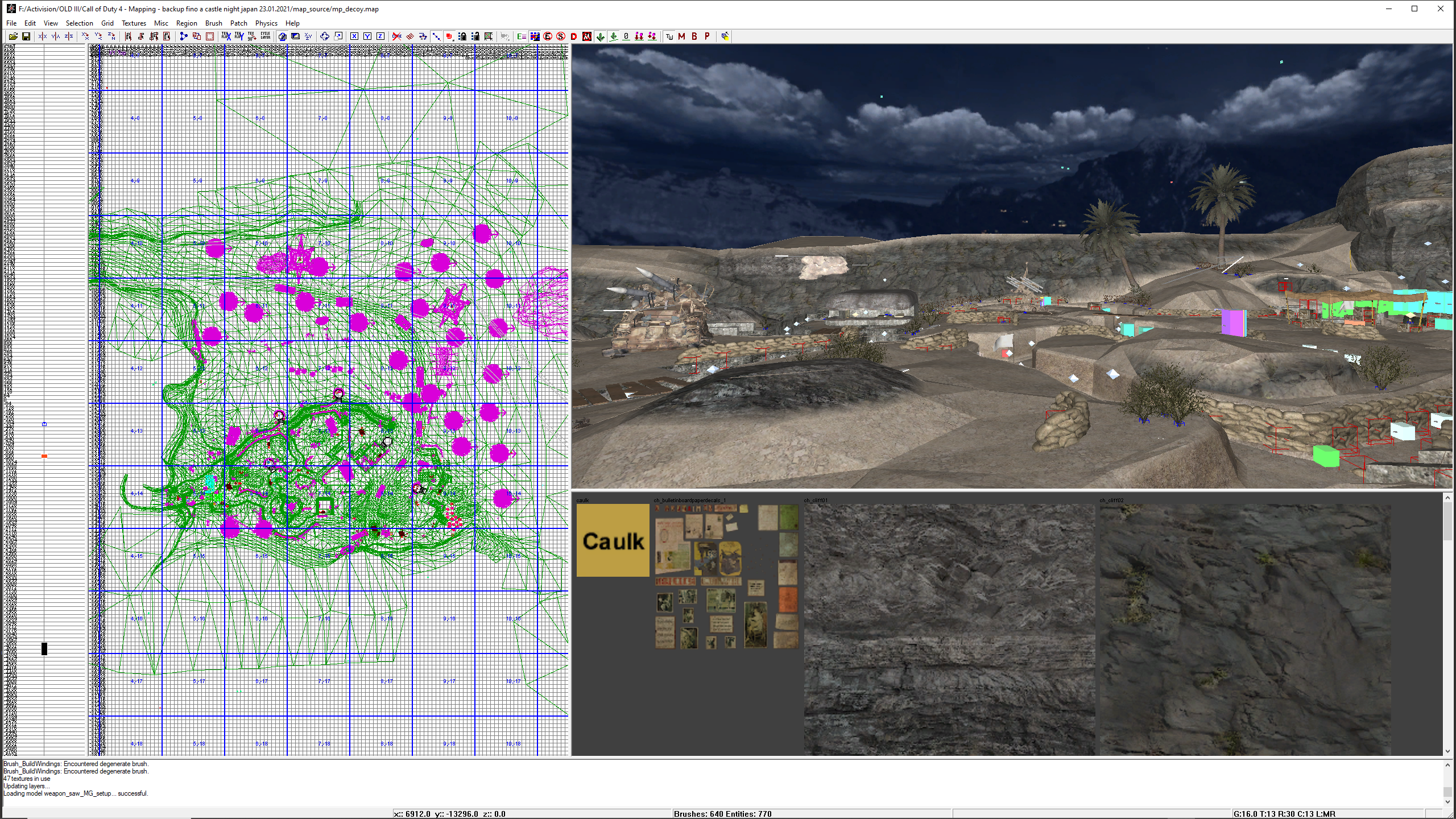Viewport: 1456px width, 819px height.
Task: Toggle the crossed-out S filter button
Action: click(x=561, y=36)
